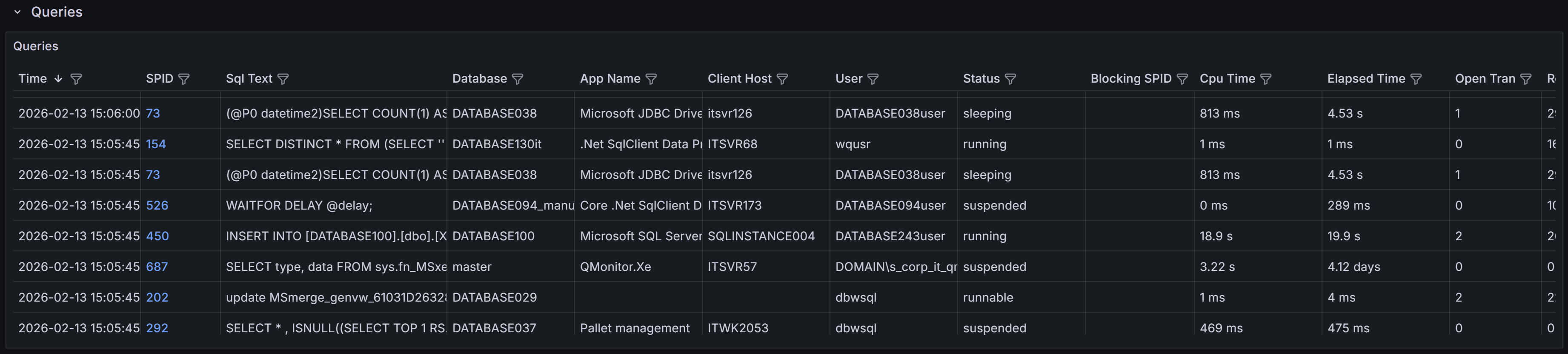This screenshot has height=354, width=1568.
Task: Sort by the Database column header
Action: [480, 79]
